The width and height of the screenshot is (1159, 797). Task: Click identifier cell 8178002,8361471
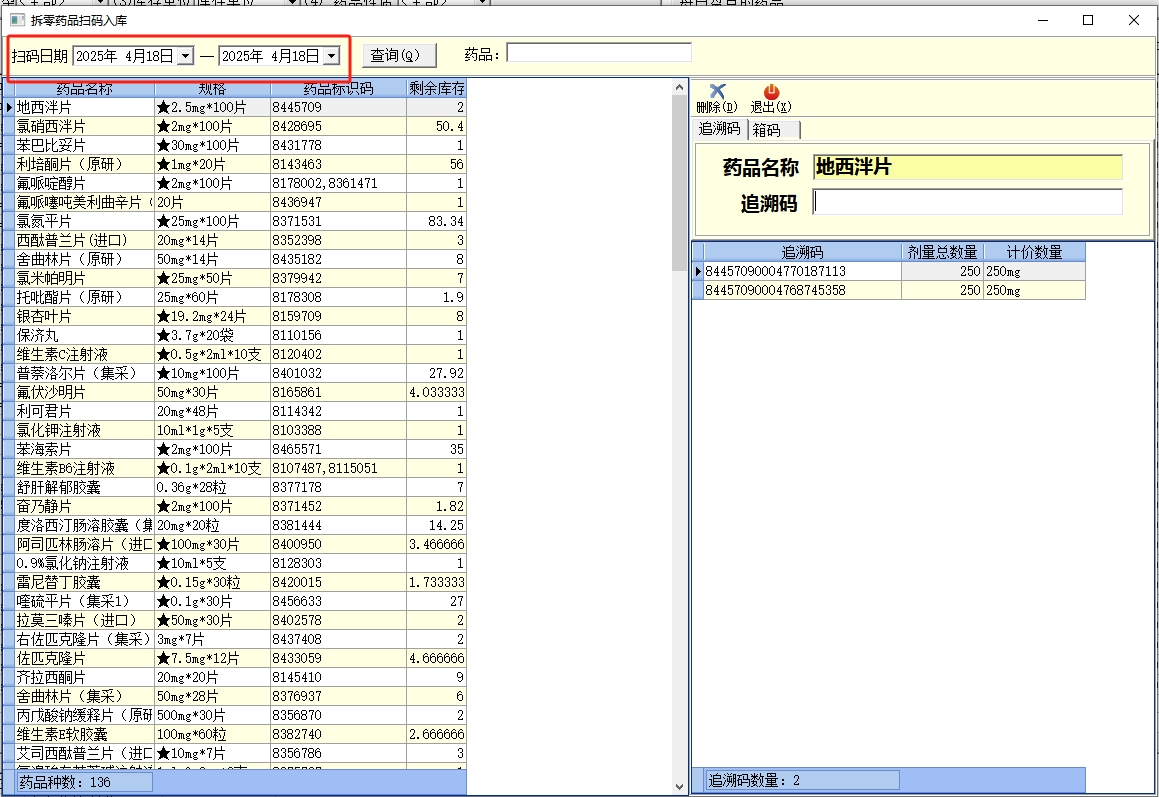[x=339, y=183]
